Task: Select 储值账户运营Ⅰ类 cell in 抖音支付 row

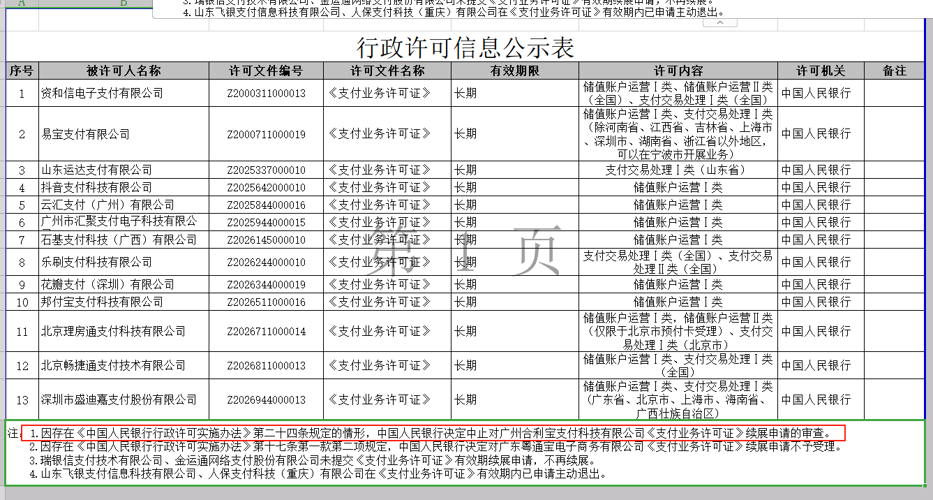Action: point(678,188)
